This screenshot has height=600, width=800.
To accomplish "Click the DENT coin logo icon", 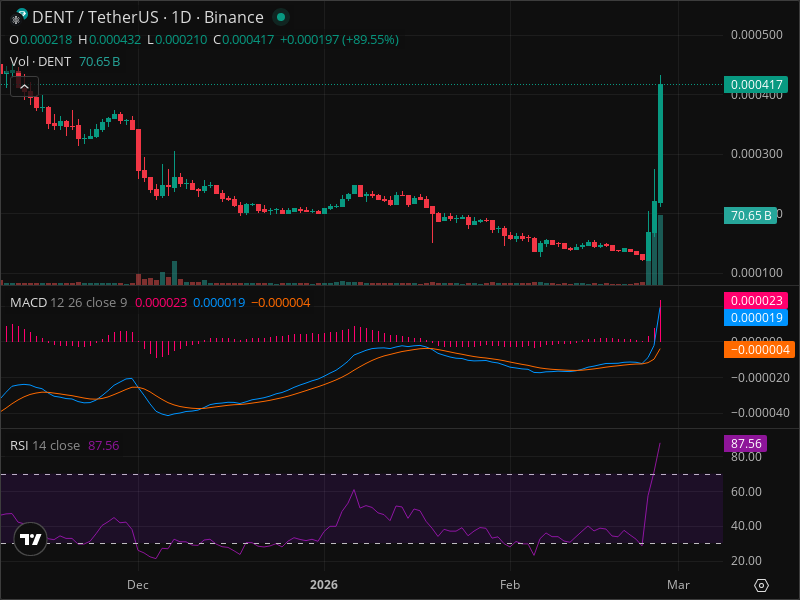I will 19,17.
